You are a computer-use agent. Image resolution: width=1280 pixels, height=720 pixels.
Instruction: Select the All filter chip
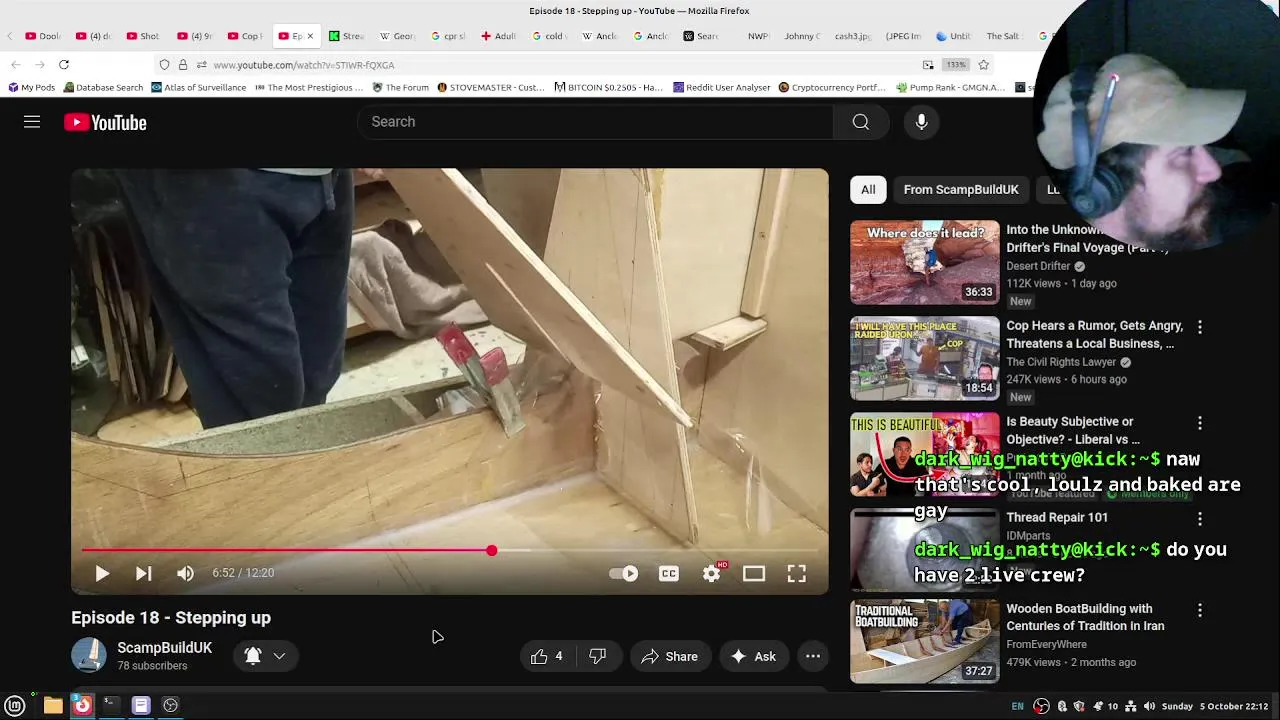868,189
